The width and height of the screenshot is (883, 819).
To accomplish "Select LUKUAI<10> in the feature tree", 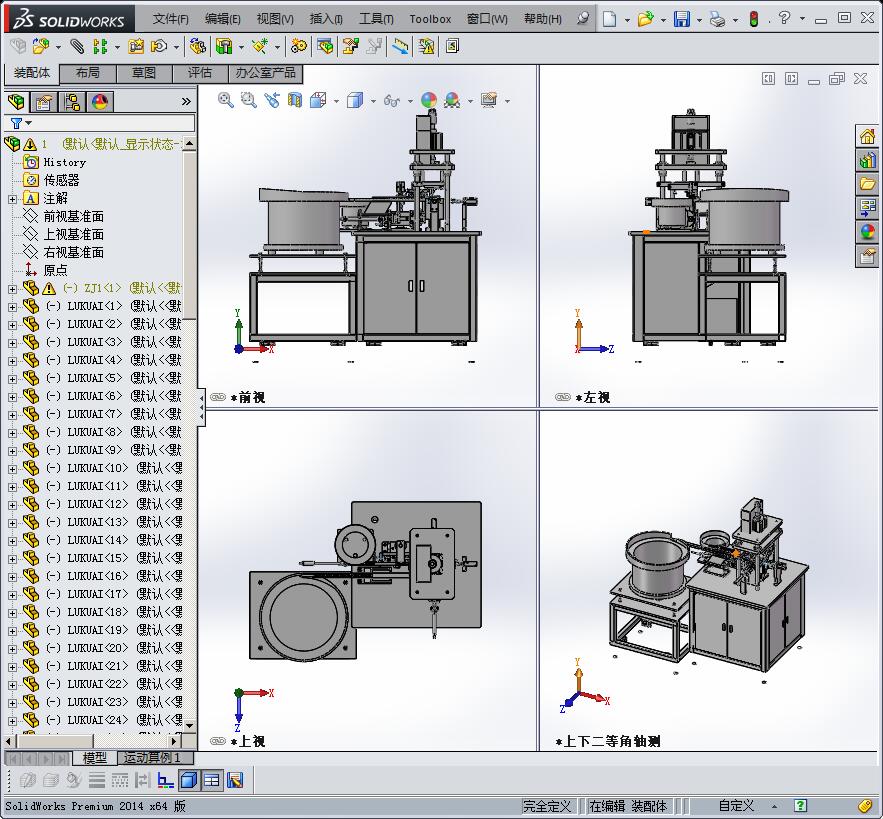I will (x=98, y=468).
